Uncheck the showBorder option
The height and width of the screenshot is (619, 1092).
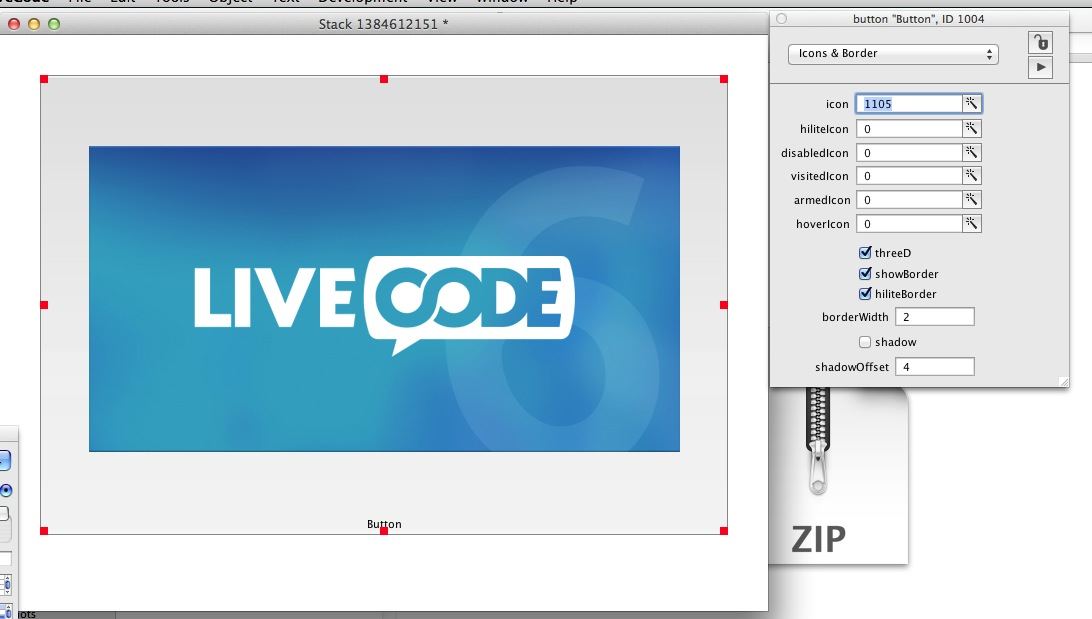point(865,274)
